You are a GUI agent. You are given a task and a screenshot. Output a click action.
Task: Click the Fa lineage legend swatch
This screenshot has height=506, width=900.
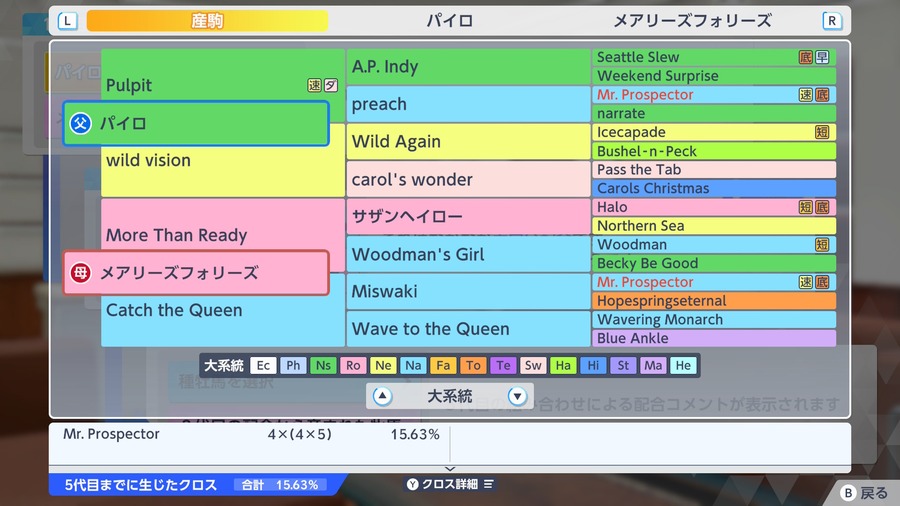[x=443, y=365]
